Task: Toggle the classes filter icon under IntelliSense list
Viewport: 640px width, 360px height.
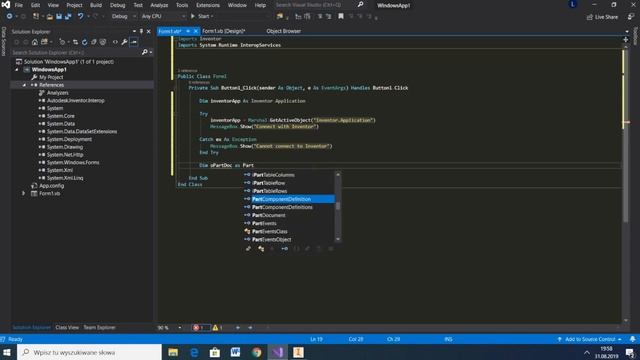Action: (x=261, y=249)
